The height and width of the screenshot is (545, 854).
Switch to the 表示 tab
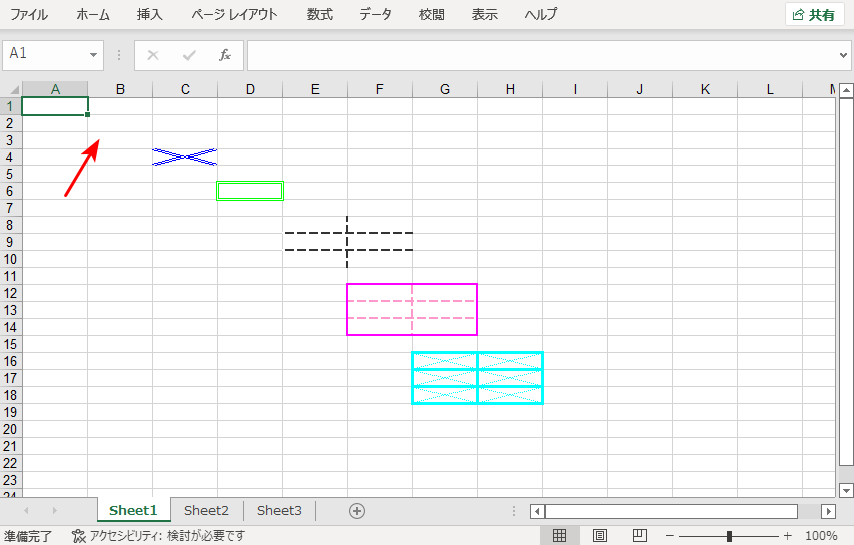pyautogui.click(x=484, y=15)
